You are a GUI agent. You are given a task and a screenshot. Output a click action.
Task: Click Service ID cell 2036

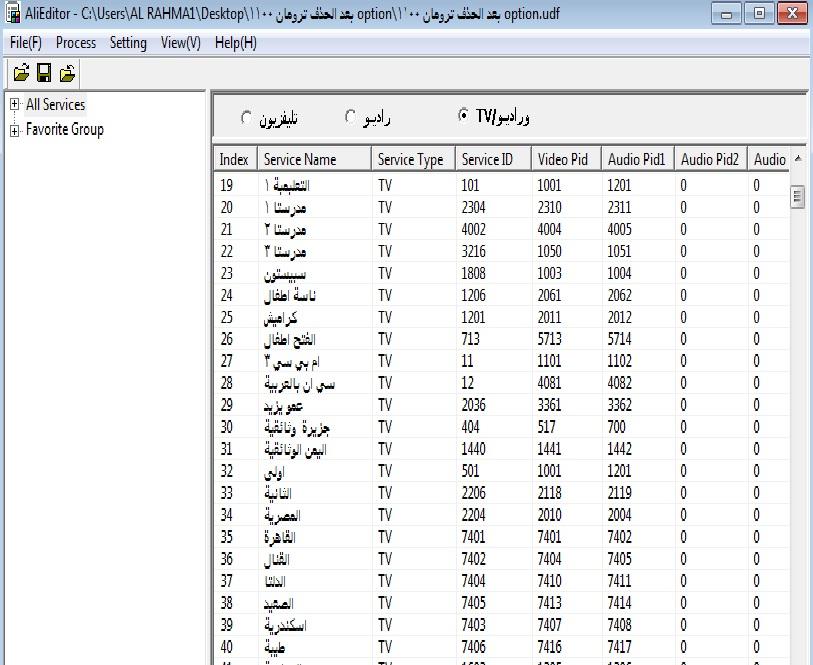tap(473, 405)
